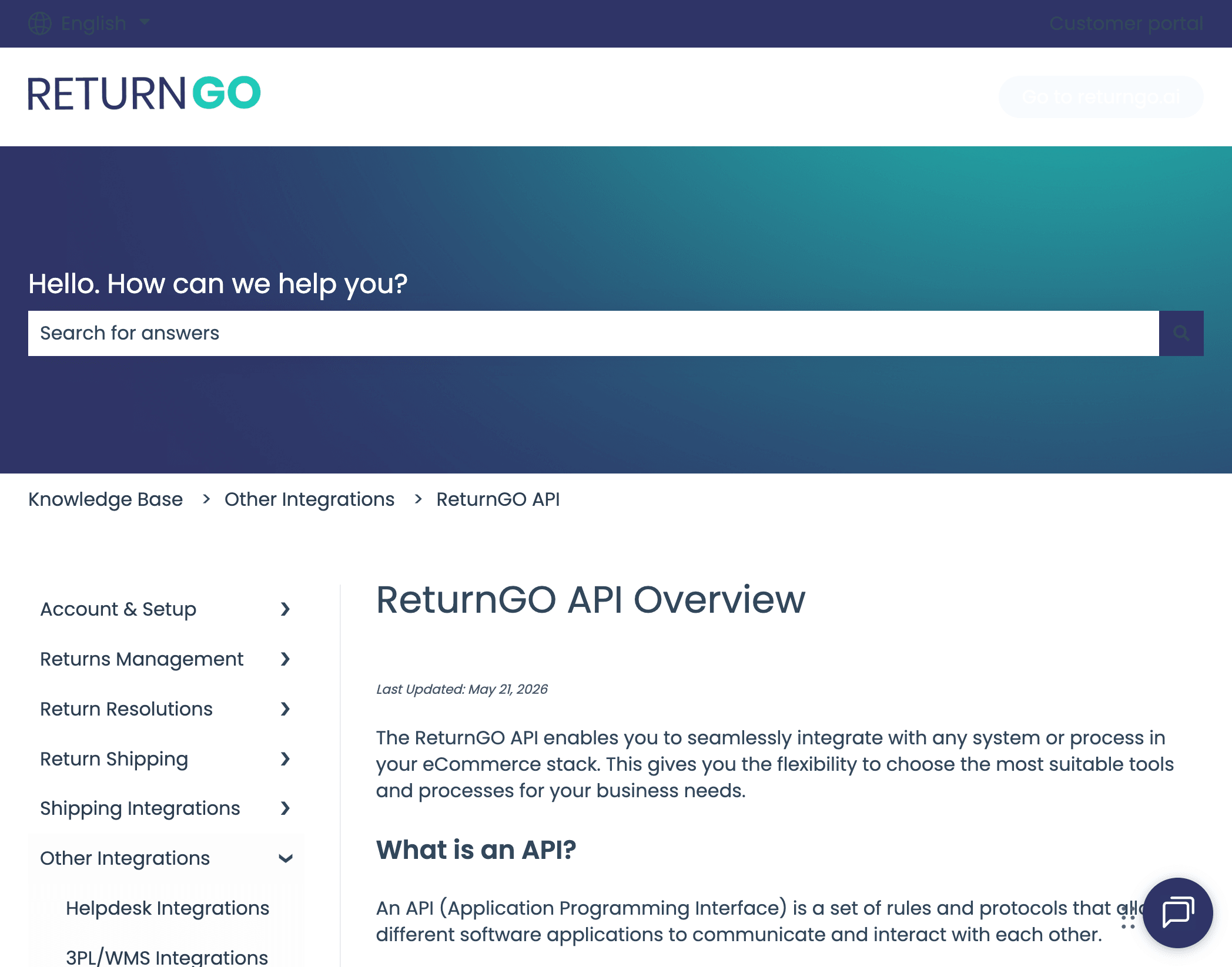Open 3PL/WMS Integrations sub-item
Screen dimensions: 1232x967
coord(167,957)
